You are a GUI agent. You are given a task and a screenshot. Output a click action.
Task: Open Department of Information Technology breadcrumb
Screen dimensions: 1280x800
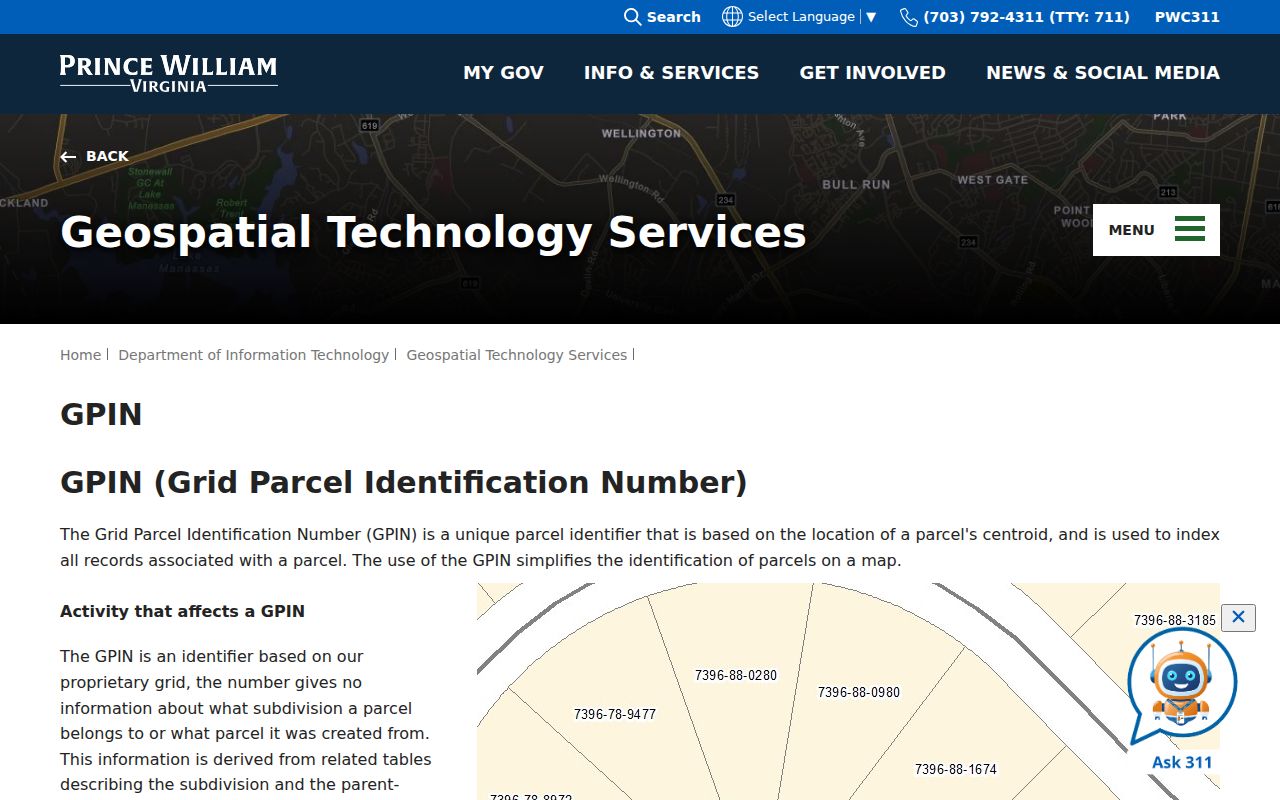coord(253,355)
